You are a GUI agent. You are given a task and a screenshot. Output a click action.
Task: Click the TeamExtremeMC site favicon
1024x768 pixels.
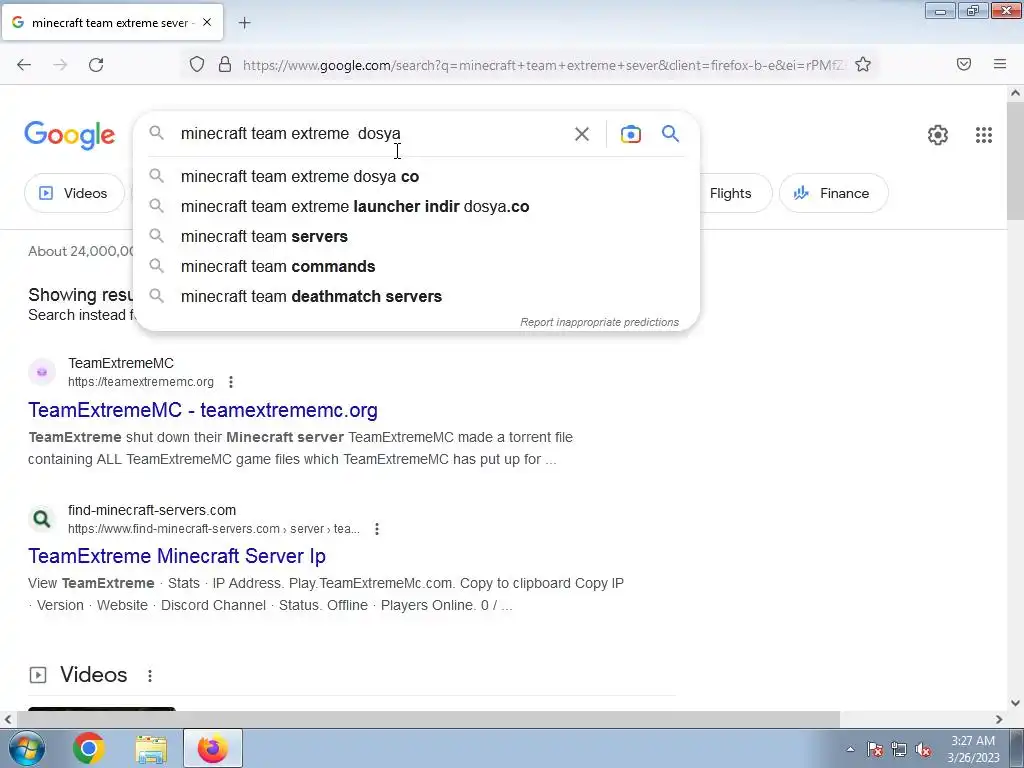coord(42,372)
